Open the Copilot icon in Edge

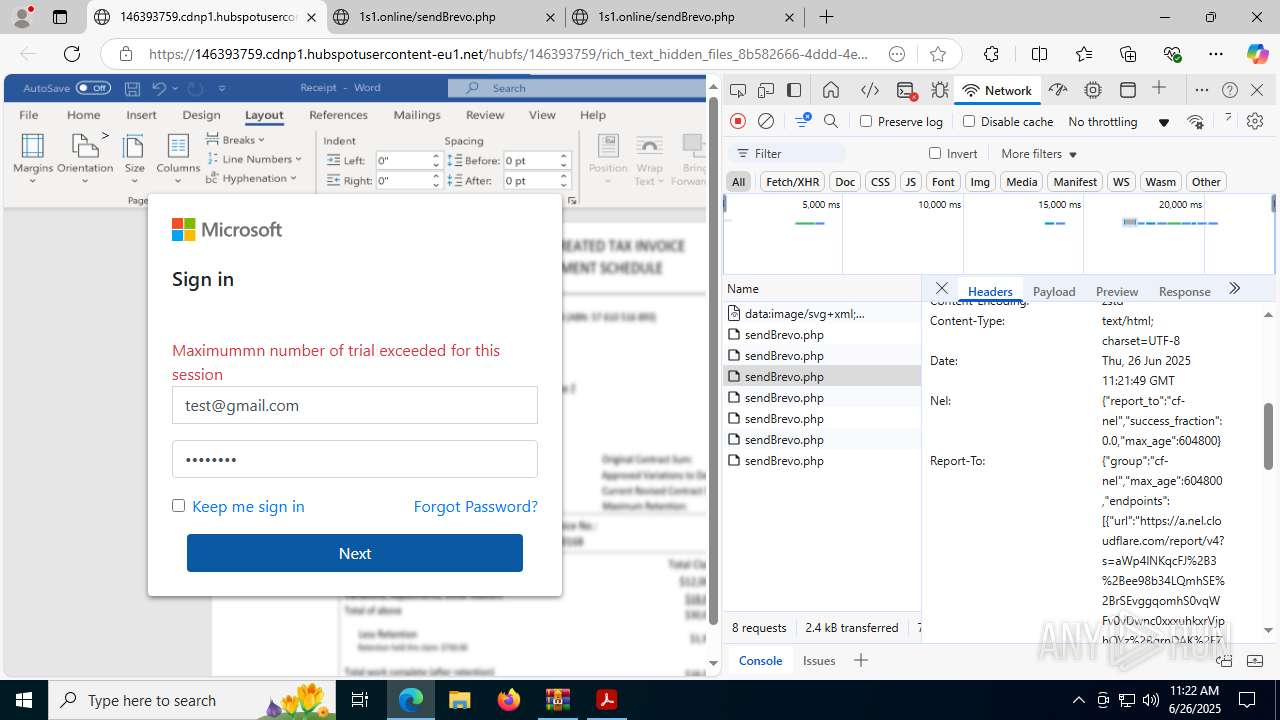tap(1257, 54)
